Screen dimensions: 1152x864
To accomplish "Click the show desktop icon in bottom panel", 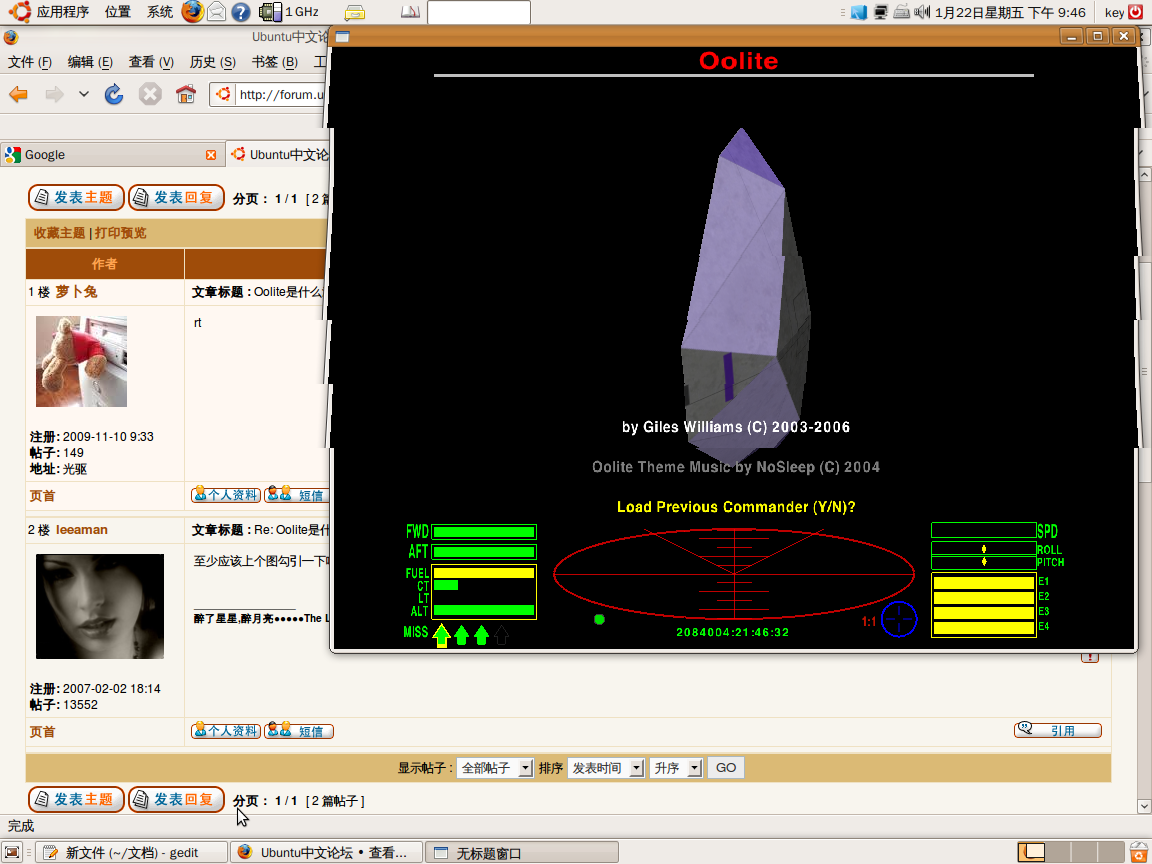I will click(x=12, y=852).
